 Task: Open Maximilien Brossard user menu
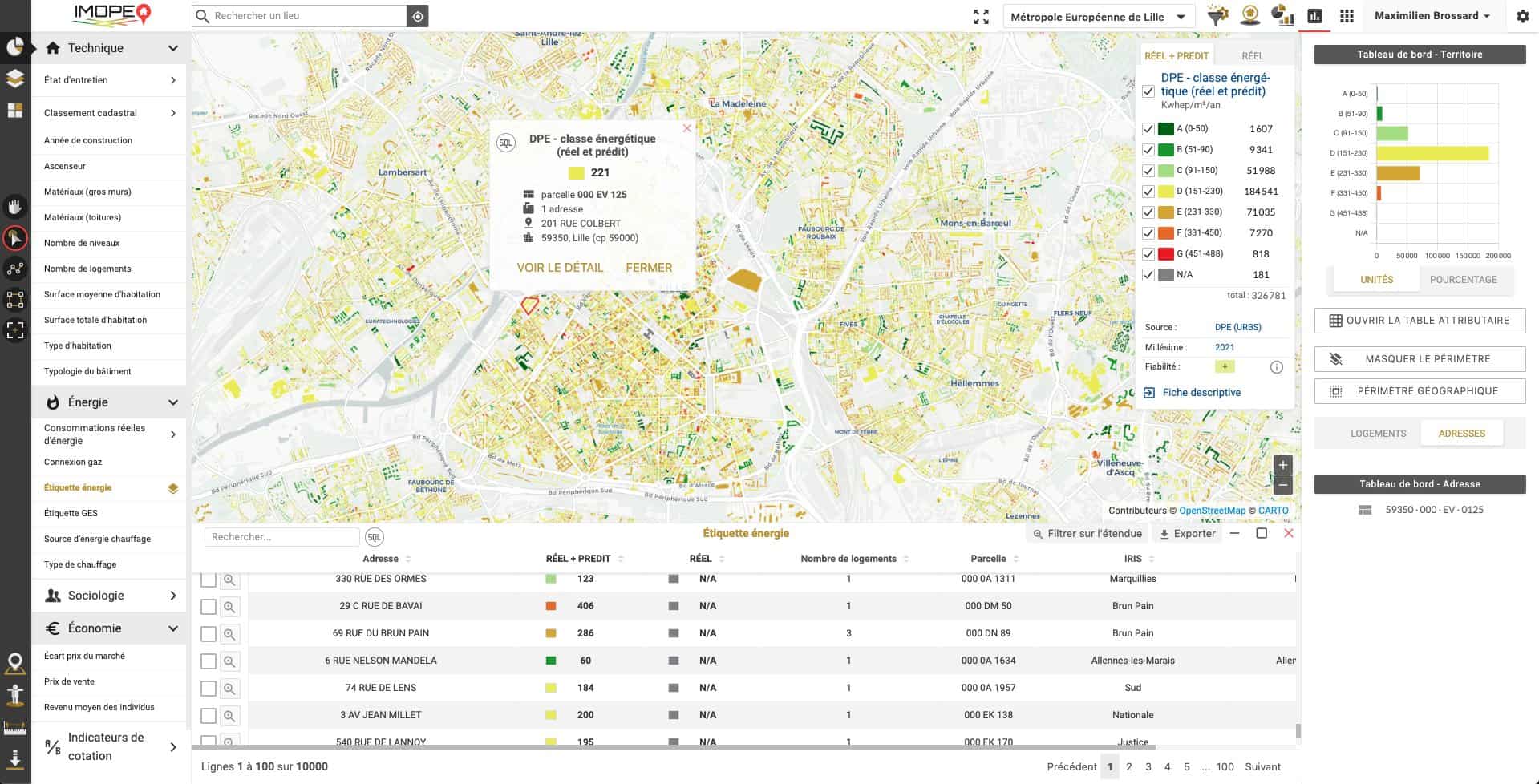pyautogui.click(x=1432, y=16)
